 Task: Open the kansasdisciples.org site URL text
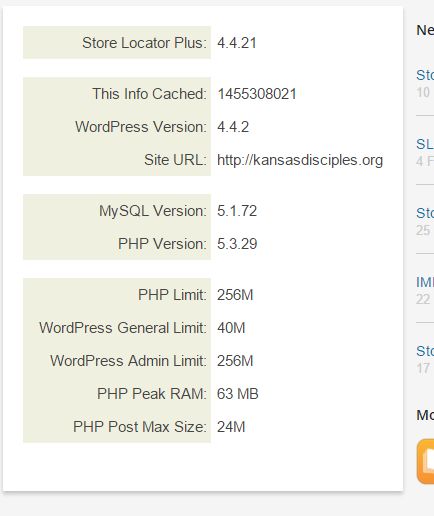300,160
